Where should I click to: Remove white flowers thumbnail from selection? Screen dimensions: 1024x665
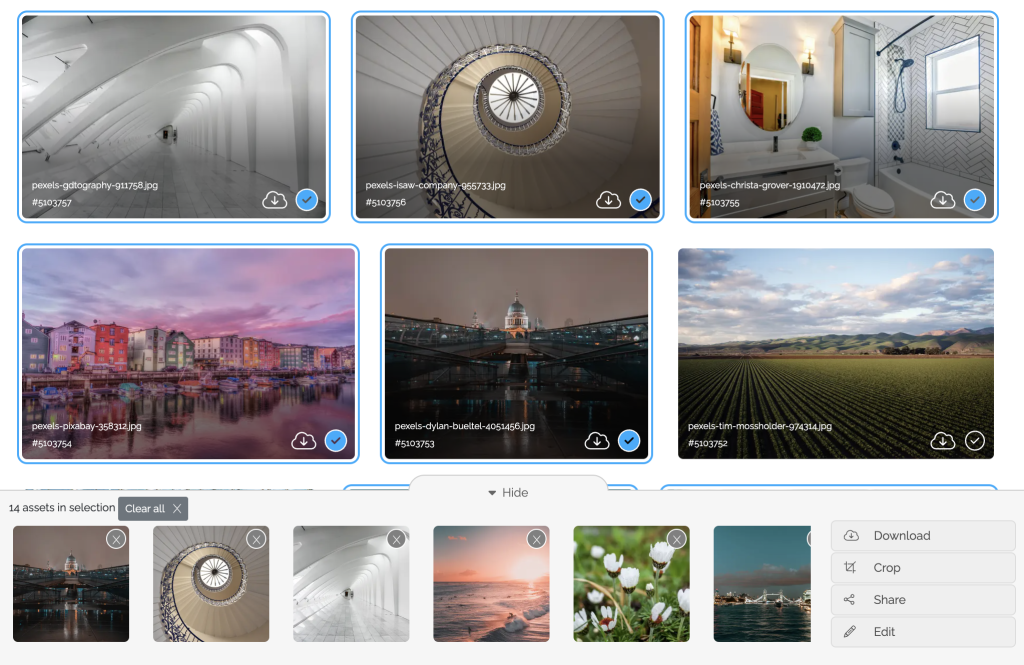pyautogui.click(x=677, y=540)
